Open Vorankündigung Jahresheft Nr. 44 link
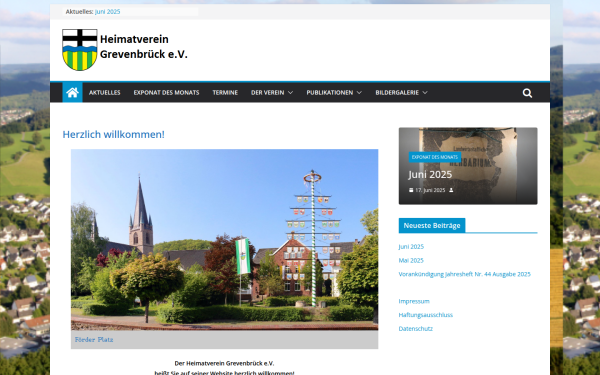 465,274
